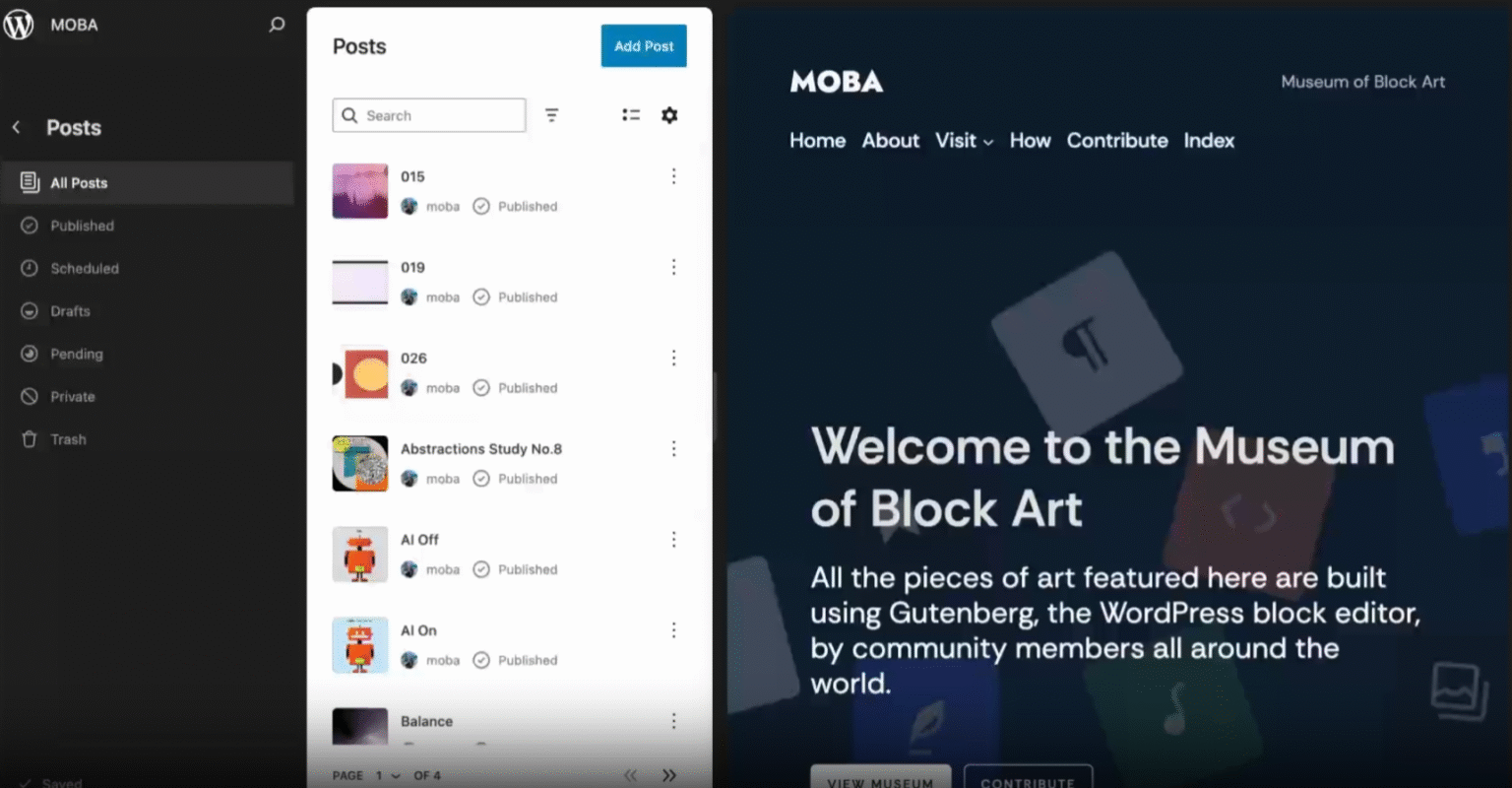Screen dimensions: 1512x788
Task: Click the VIEW MUSEUM button in preview
Action: point(881,777)
